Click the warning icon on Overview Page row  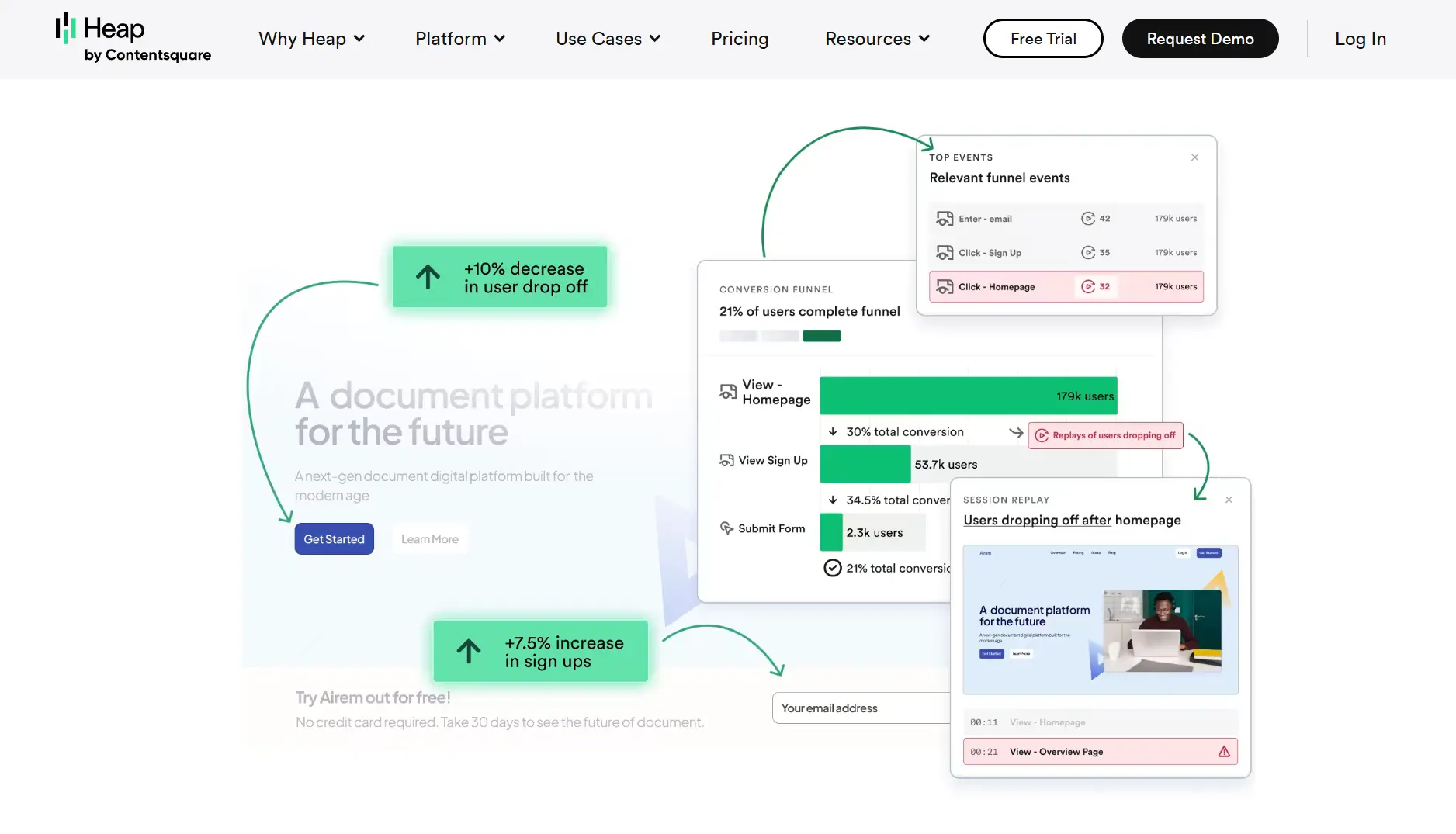1224,752
